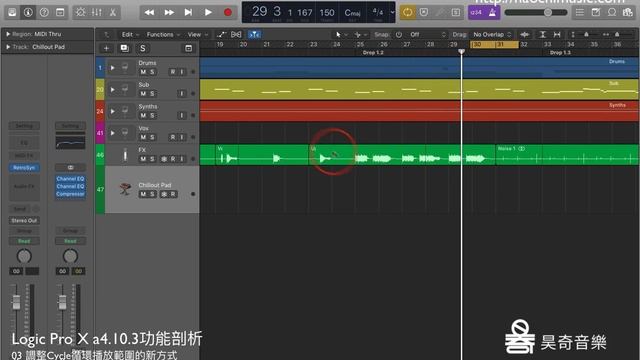The width and height of the screenshot is (640, 360).
Task: Expand the Drums track stack
Action: [x=112, y=68]
